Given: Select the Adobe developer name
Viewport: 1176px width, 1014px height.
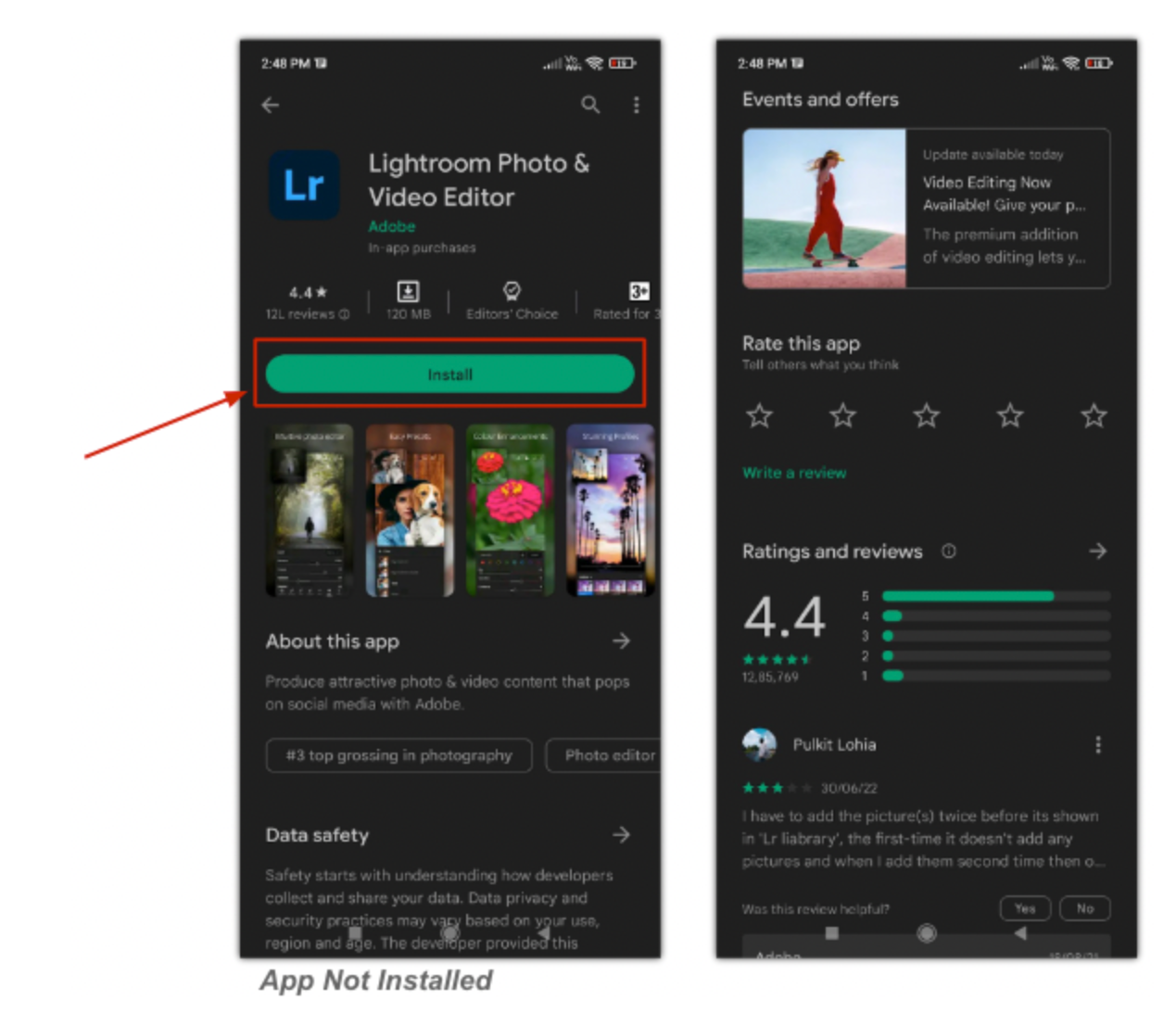Looking at the screenshot, I should pyautogui.click(x=391, y=226).
